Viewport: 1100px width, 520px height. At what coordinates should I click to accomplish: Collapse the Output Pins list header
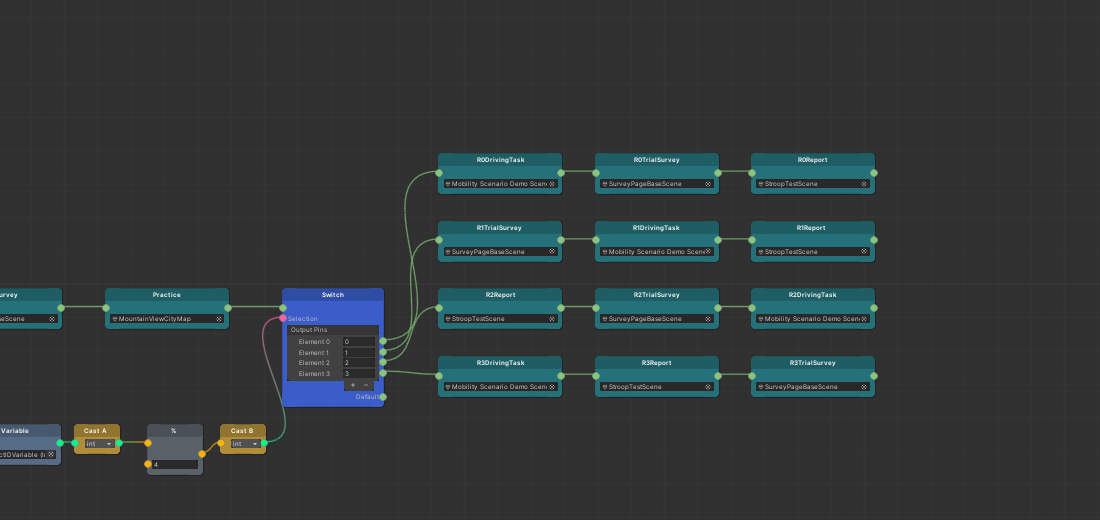333,330
